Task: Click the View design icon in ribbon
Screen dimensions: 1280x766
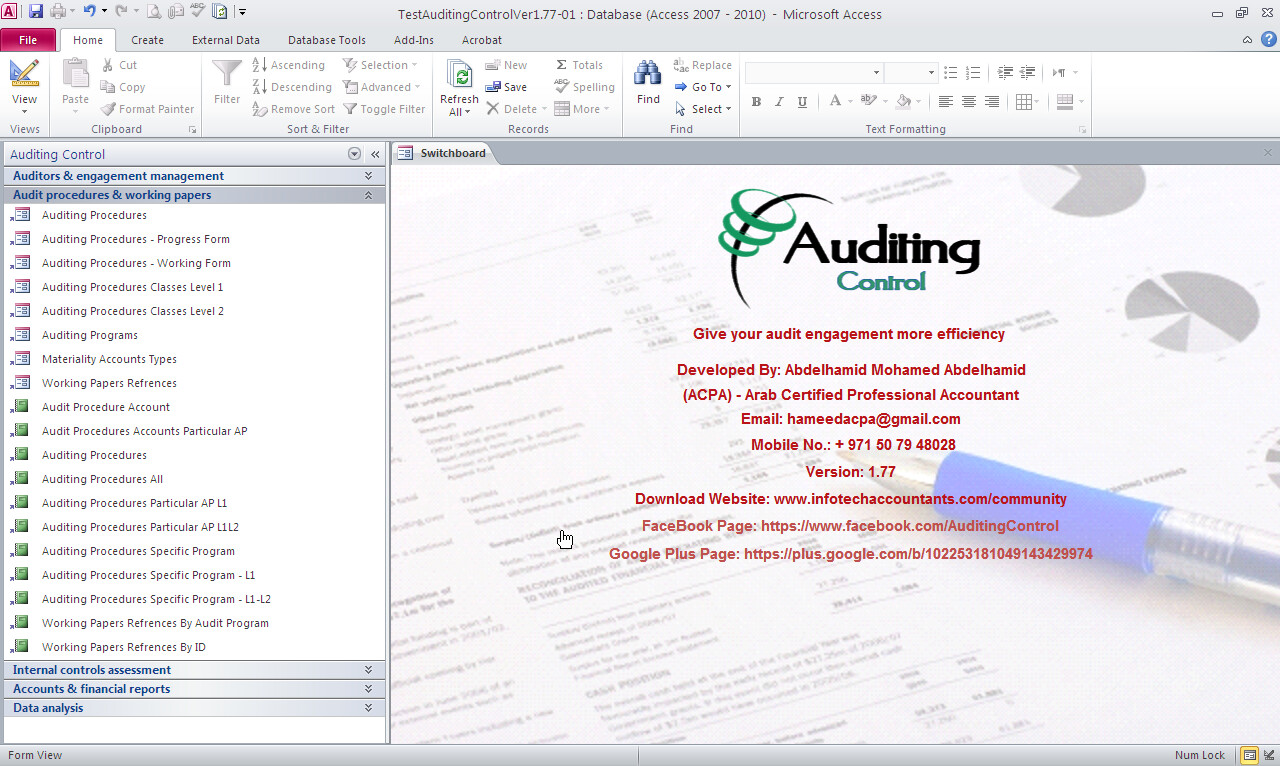Action: click(x=24, y=75)
